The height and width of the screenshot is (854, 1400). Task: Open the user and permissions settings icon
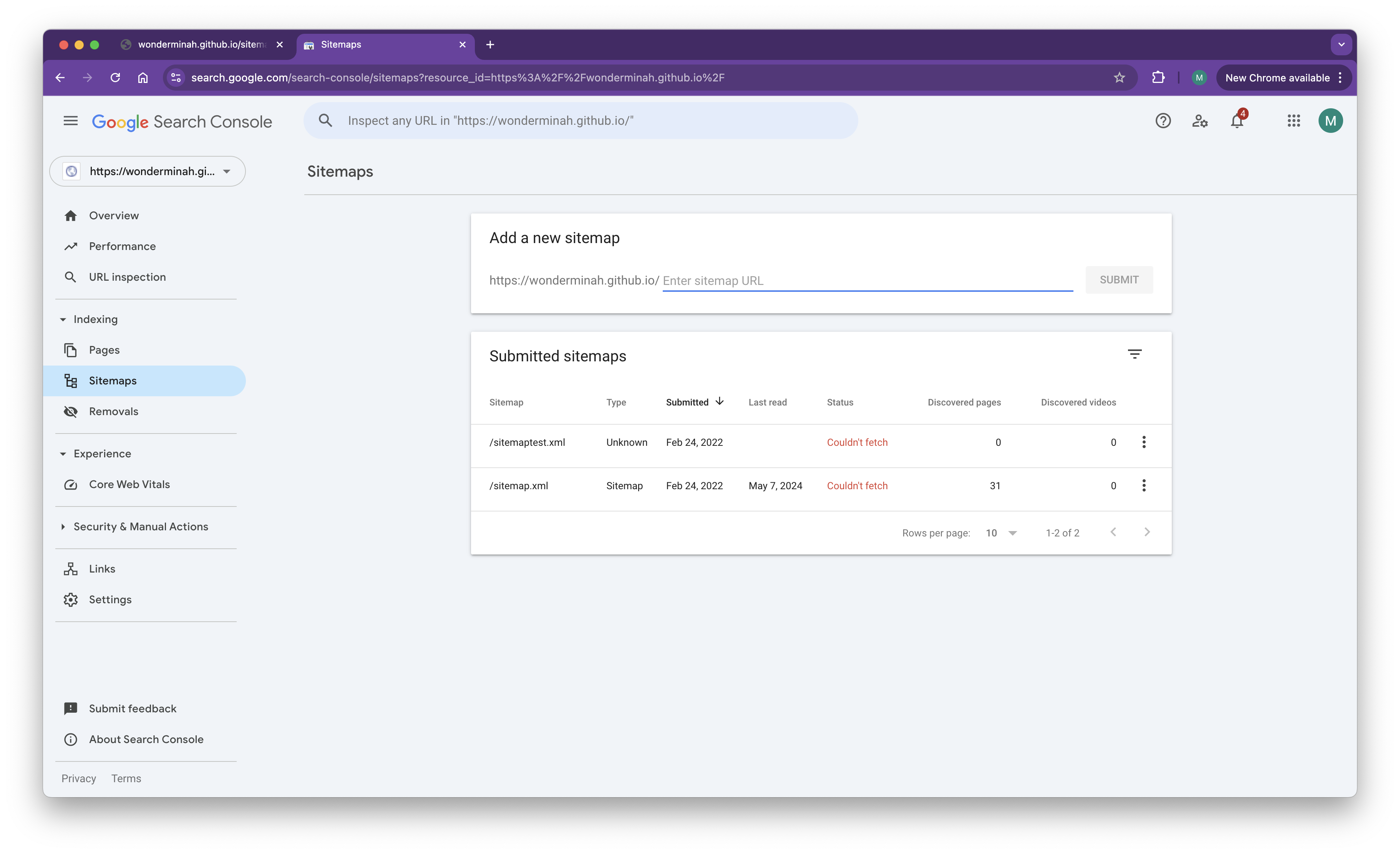point(1199,121)
